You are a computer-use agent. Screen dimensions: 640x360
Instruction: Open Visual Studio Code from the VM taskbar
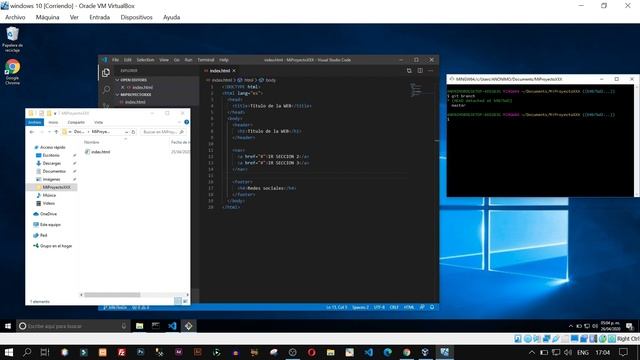172,326
